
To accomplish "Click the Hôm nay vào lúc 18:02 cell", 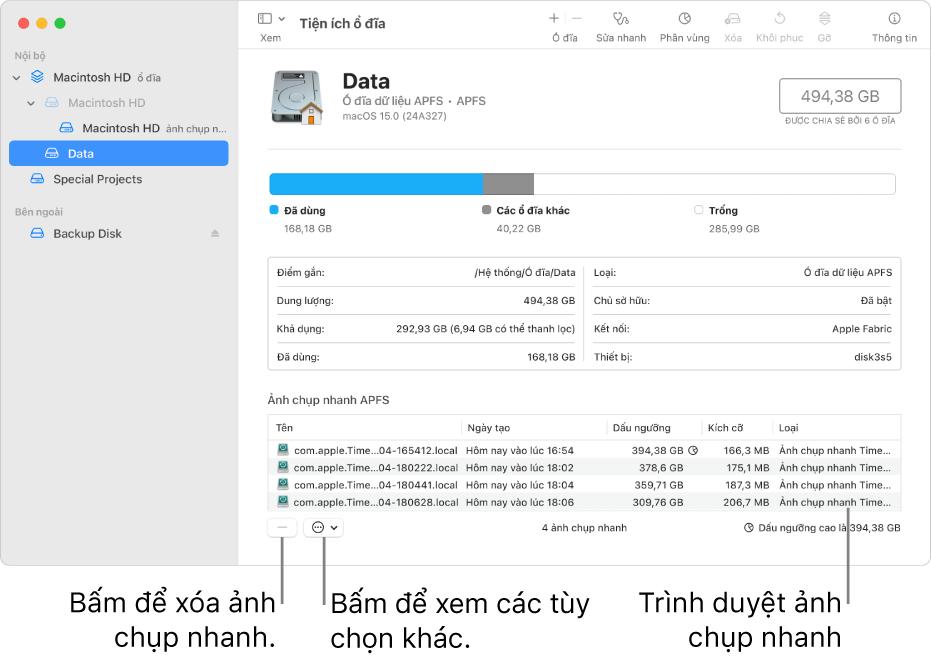I will [x=520, y=468].
